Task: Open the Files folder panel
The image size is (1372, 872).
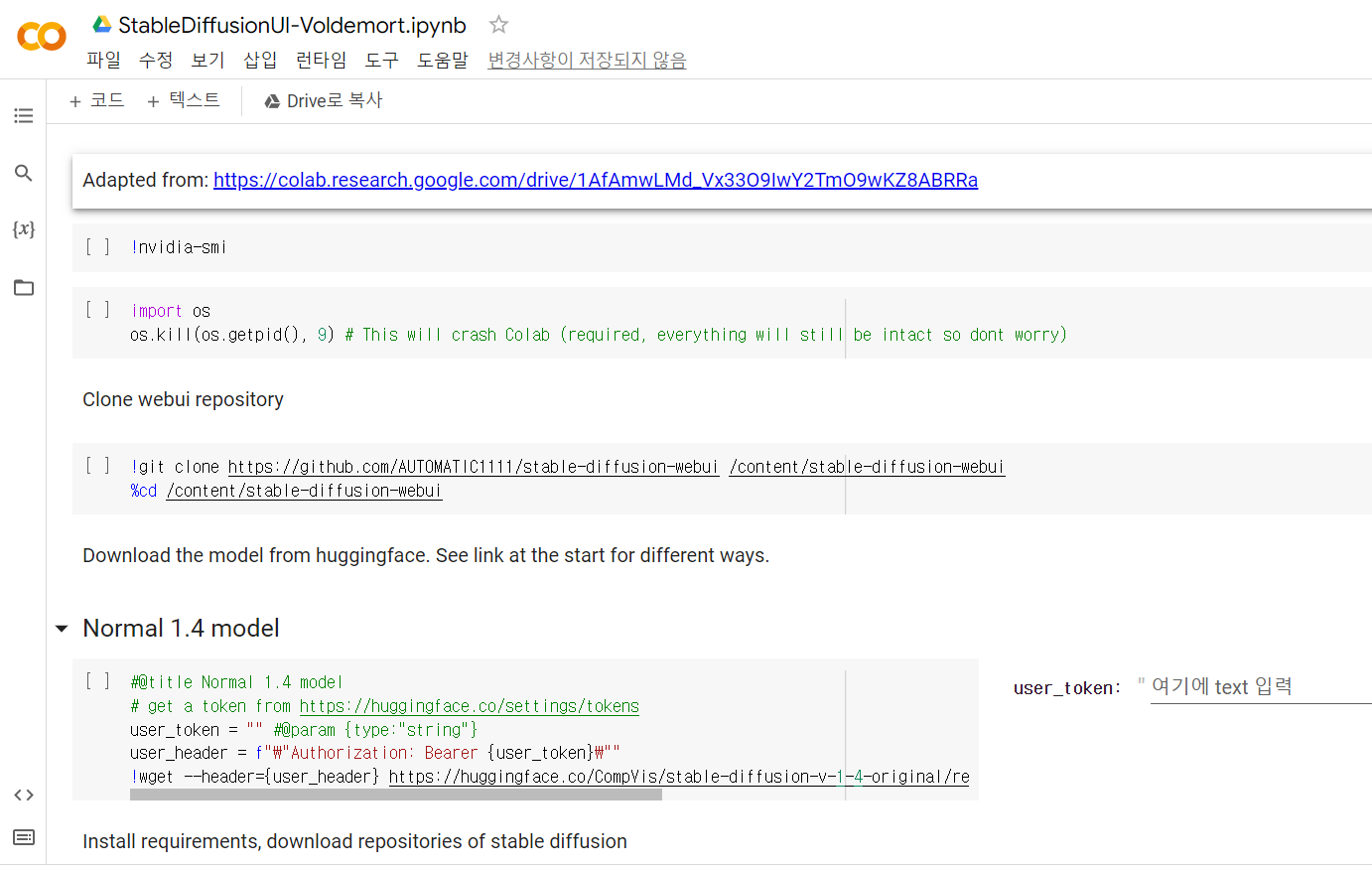Action: [24, 288]
